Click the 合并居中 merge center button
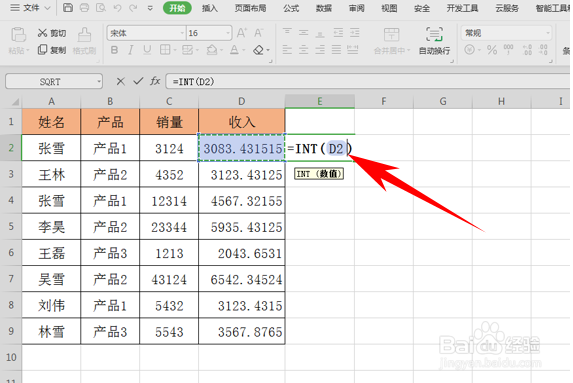Screen dimensions: 573x383 [x=392, y=41]
